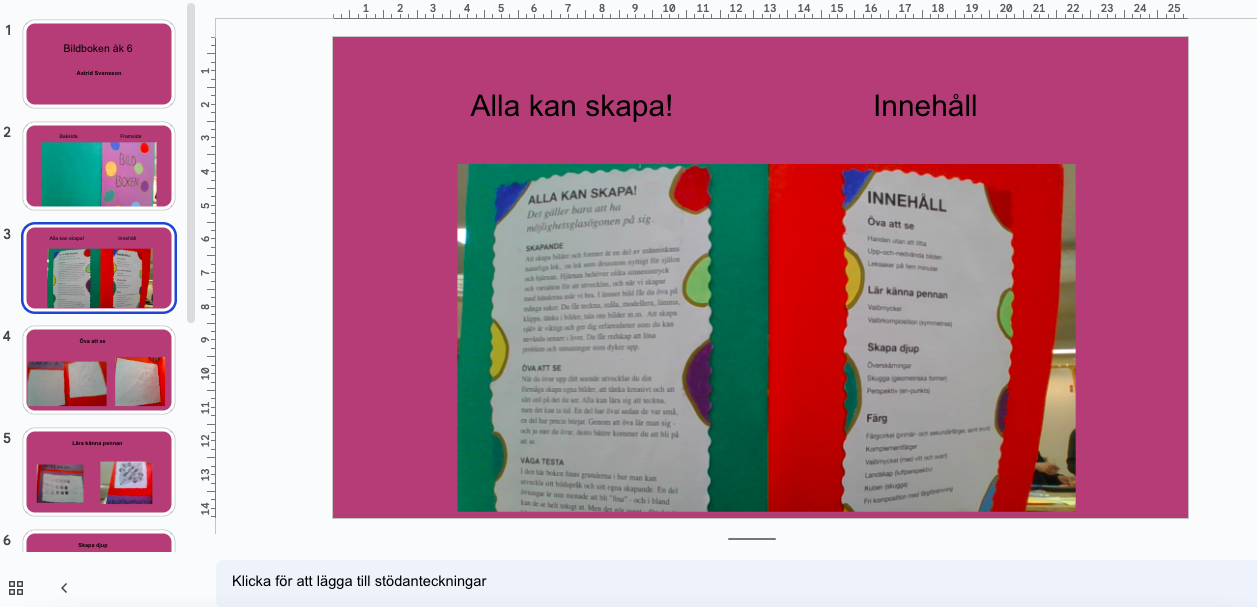Open the grid view of slides
Image resolution: width=1257 pixels, height=607 pixels.
(16, 588)
